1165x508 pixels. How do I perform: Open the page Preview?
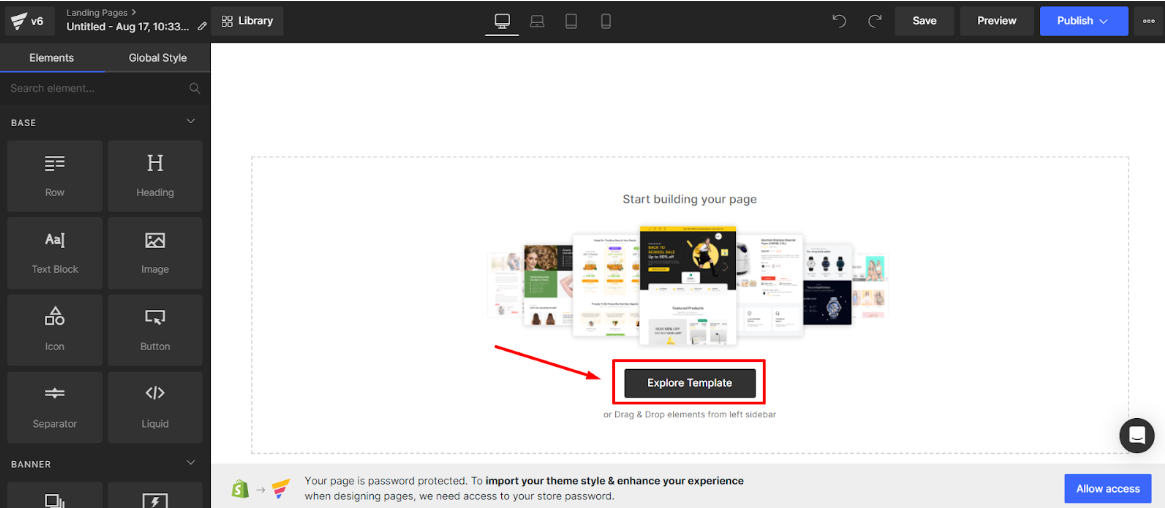pyautogui.click(x=996, y=21)
